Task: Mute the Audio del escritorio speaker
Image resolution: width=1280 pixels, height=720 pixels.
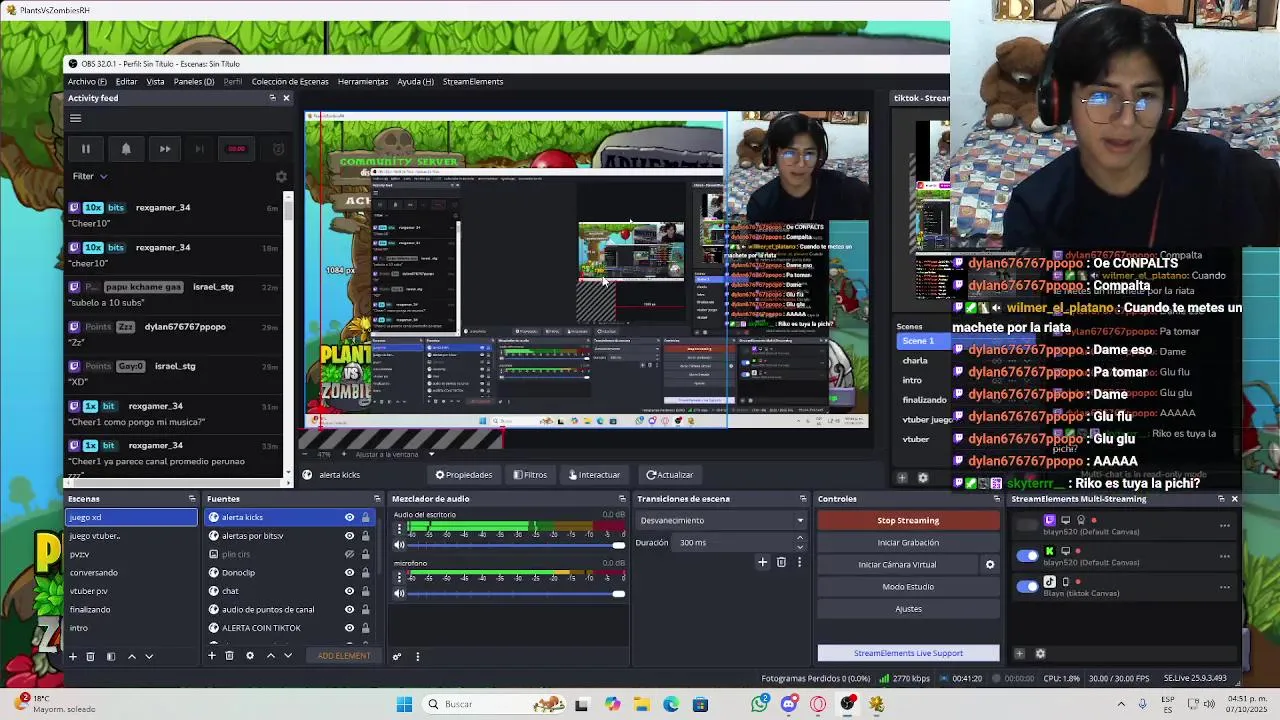Action: (x=399, y=545)
